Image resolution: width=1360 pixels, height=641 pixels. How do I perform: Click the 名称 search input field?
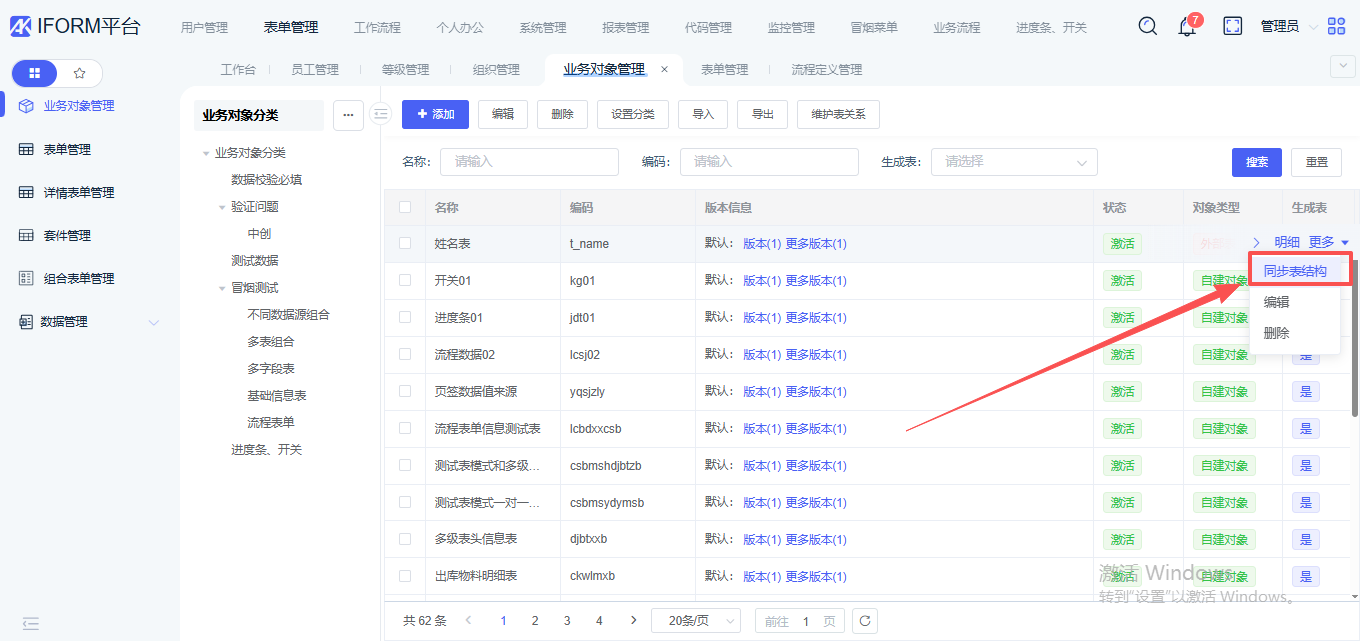pos(529,162)
